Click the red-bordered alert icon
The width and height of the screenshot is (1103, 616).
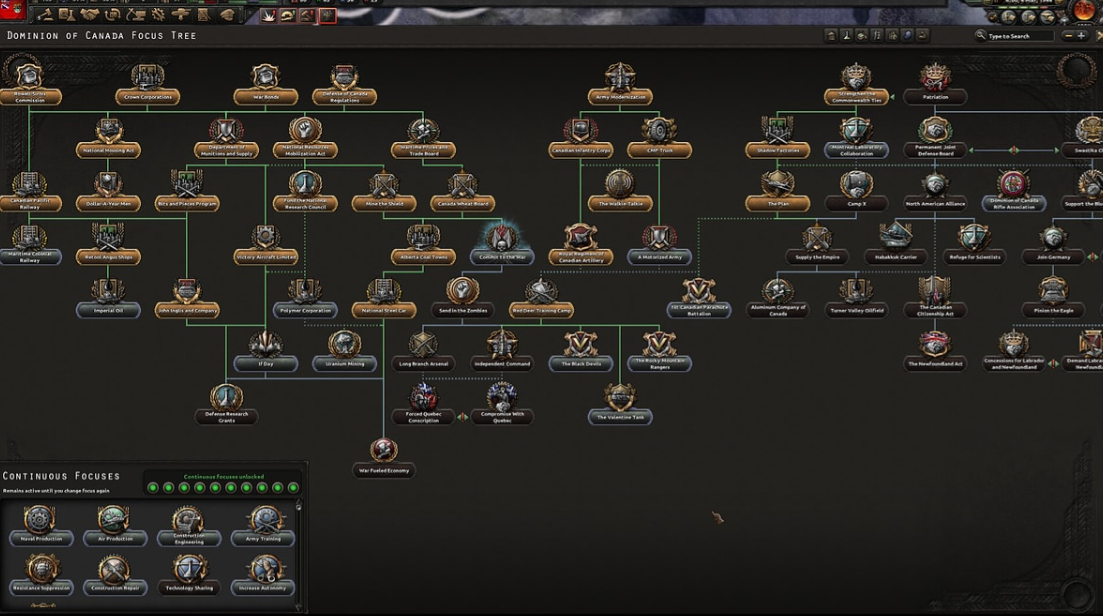[328, 15]
